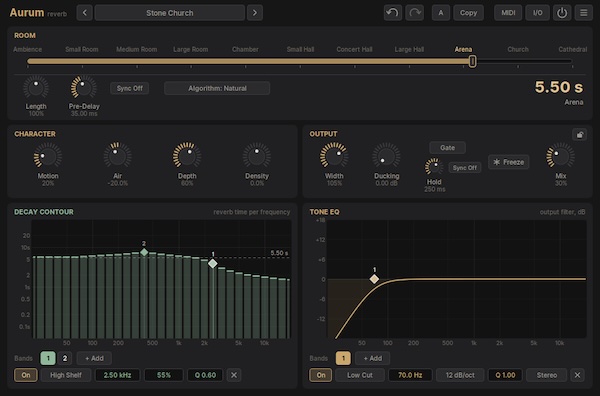Select the Medium Room type
Screen dimensions: 600x396
click(137, 49)
